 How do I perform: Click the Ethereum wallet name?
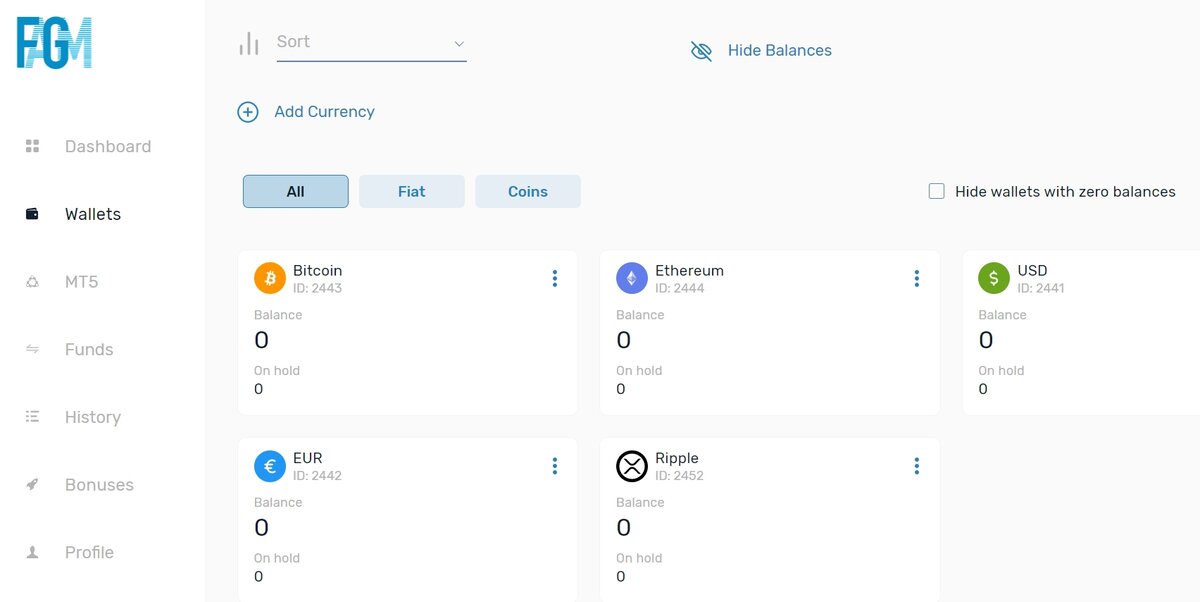690,270
